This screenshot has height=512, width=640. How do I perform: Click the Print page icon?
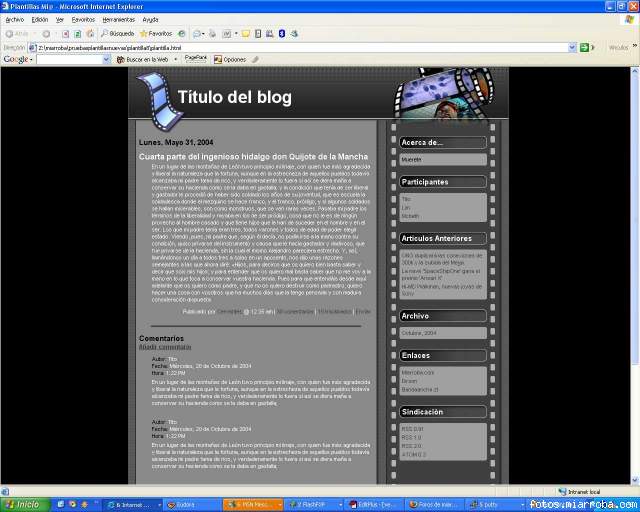(x=212, y=34)
